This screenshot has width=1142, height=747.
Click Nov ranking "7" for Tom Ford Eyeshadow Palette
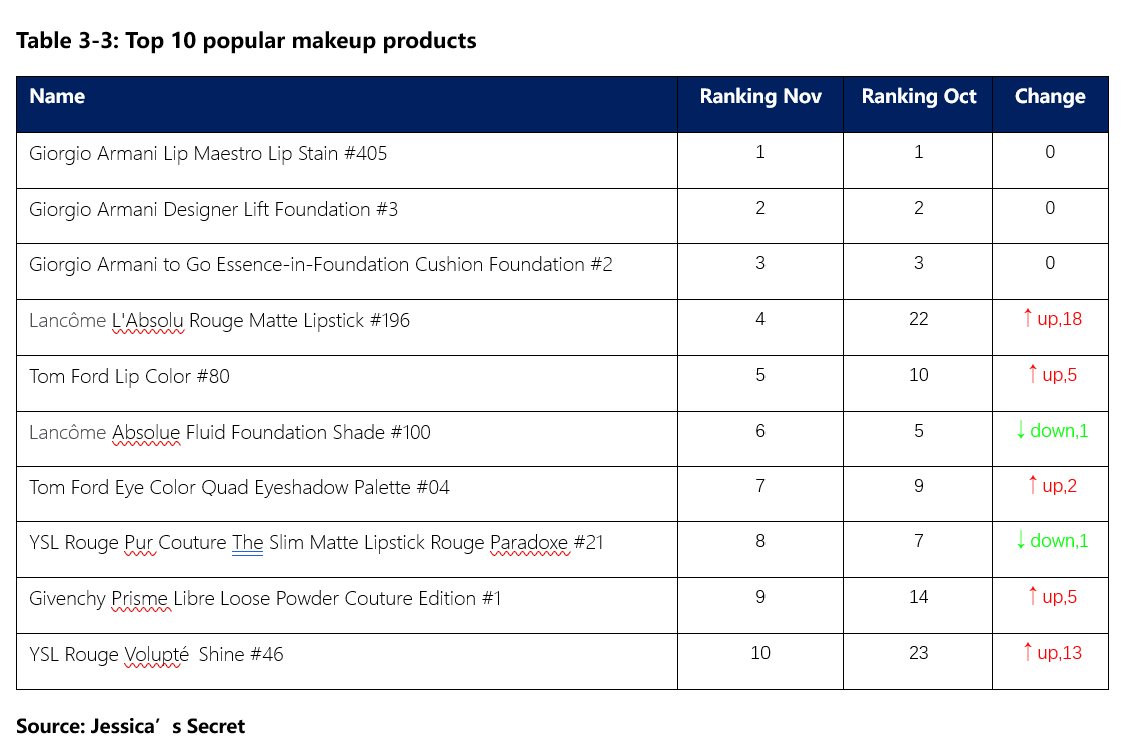point(760,486)
